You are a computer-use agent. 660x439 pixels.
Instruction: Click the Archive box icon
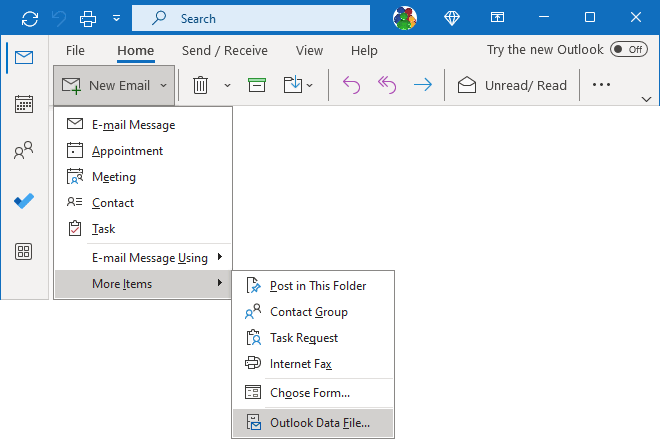pyautogui.click(x=257, y=85)
